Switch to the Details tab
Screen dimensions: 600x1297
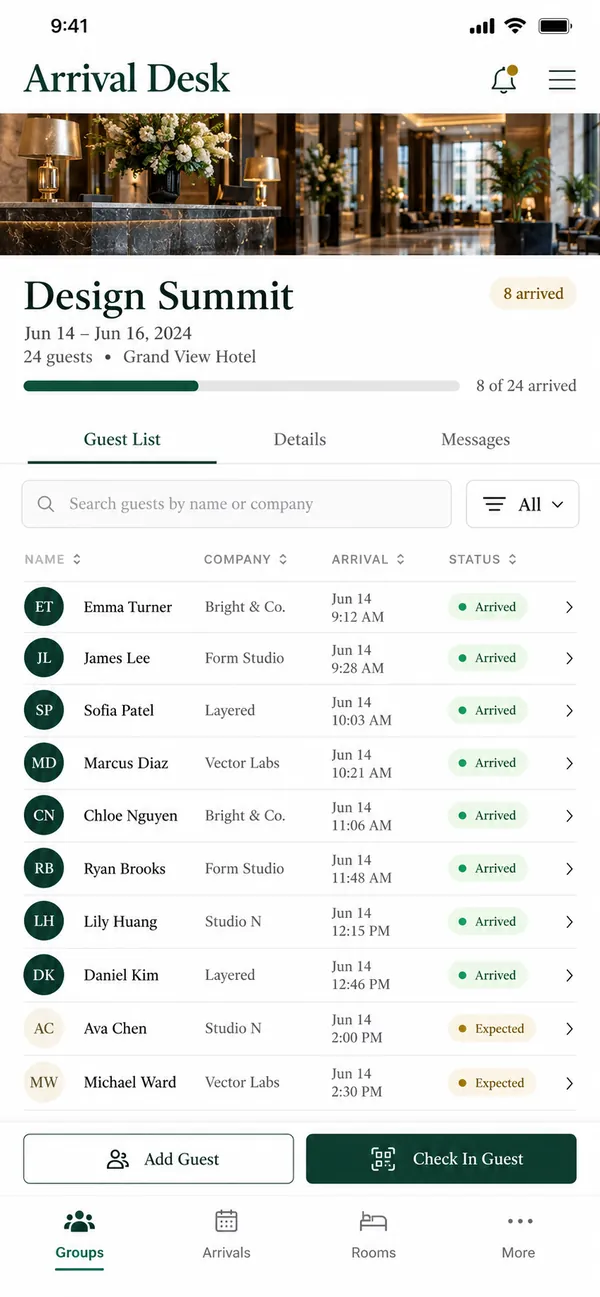click(300, 439)
